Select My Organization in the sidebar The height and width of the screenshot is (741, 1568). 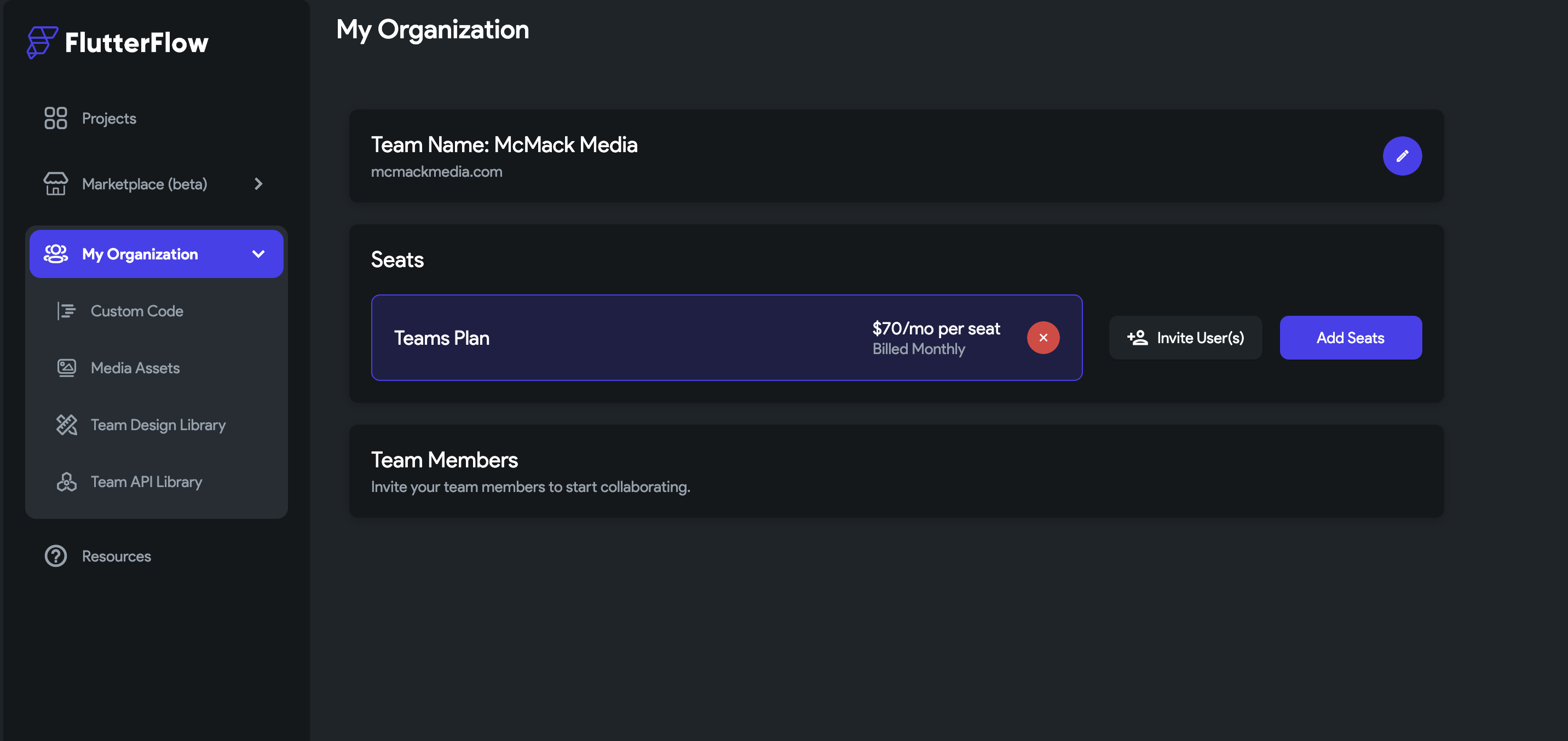pyautogui.click(x=140, y=254)
